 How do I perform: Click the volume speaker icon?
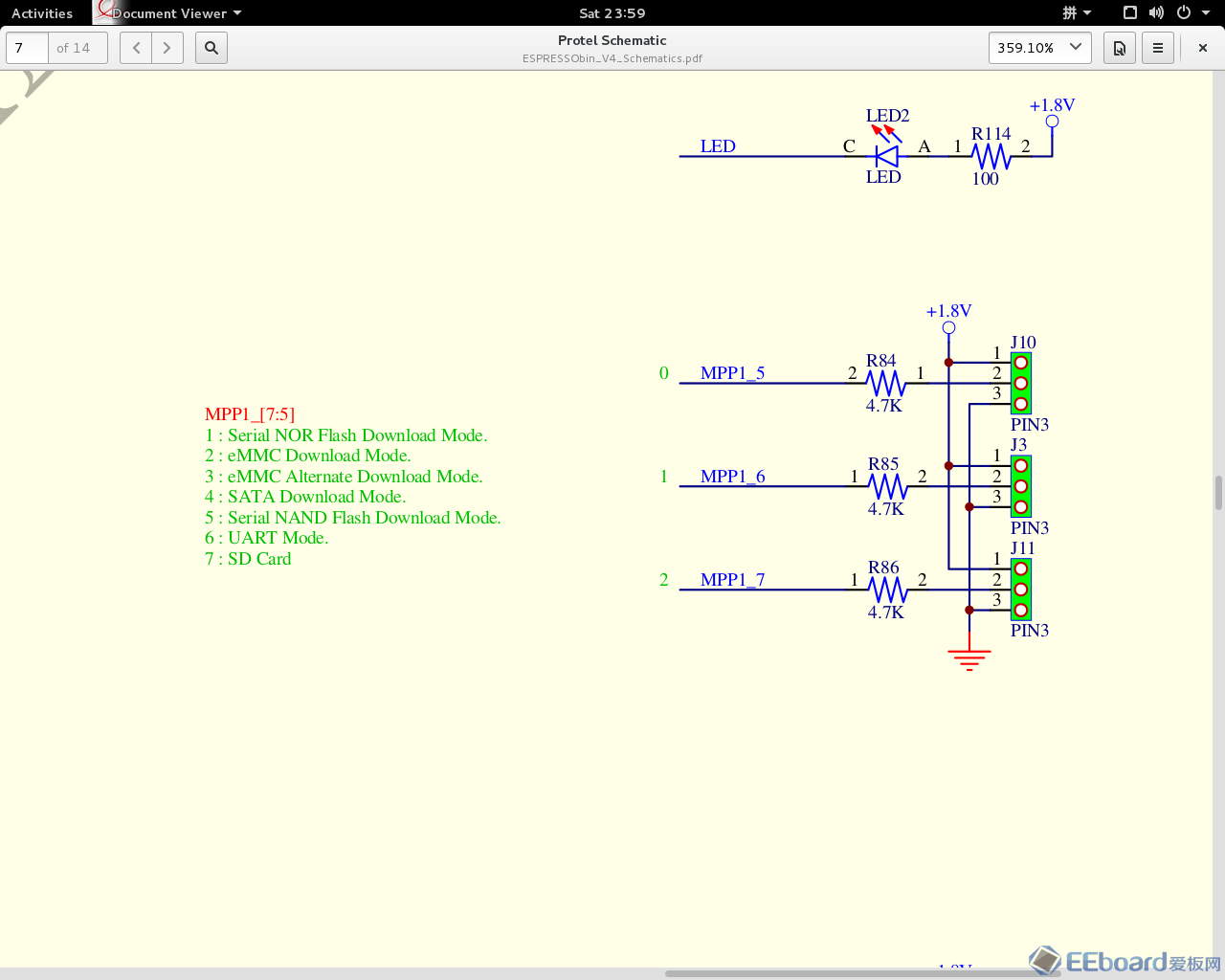coord(1156,13)
